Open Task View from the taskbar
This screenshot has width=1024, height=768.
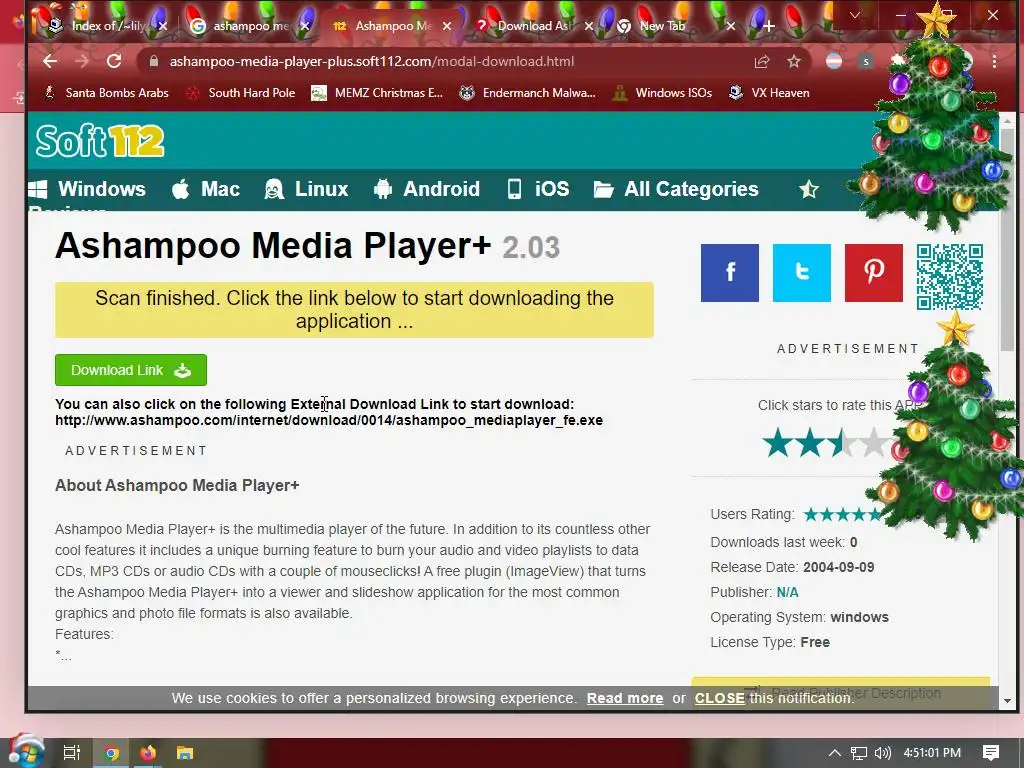(71, 753)
